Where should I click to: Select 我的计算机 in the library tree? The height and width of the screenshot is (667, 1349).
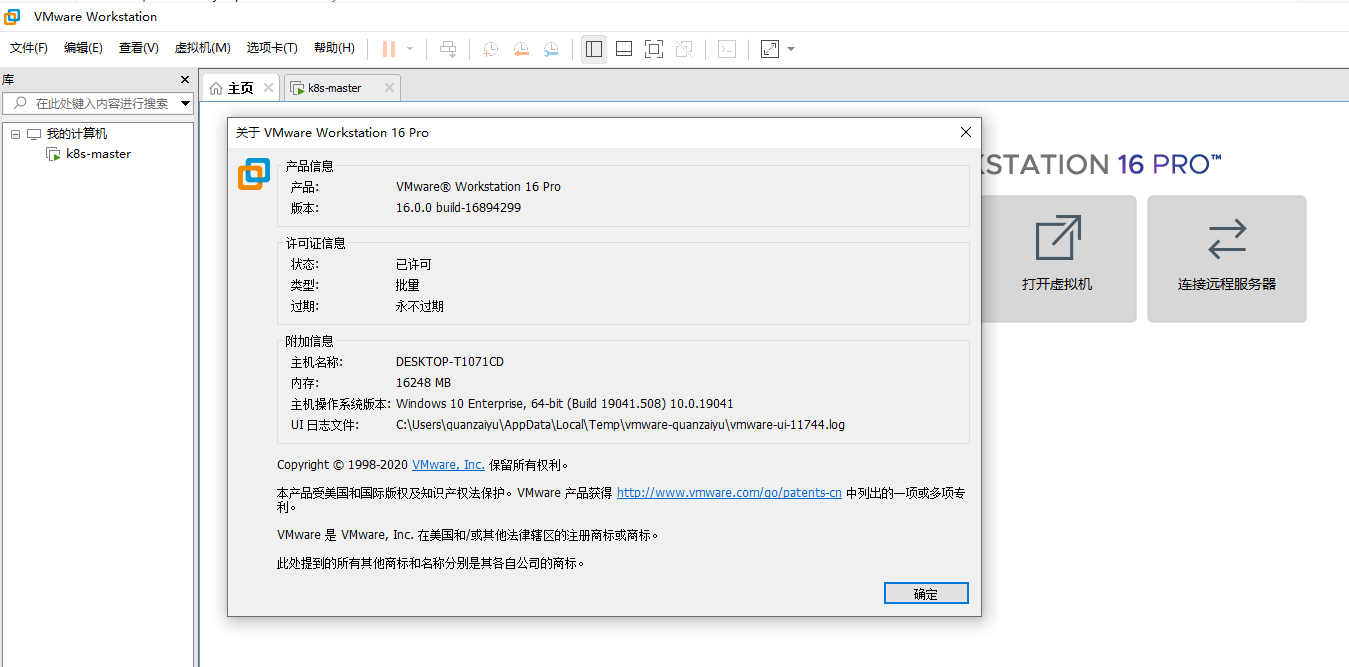point(77,134)
